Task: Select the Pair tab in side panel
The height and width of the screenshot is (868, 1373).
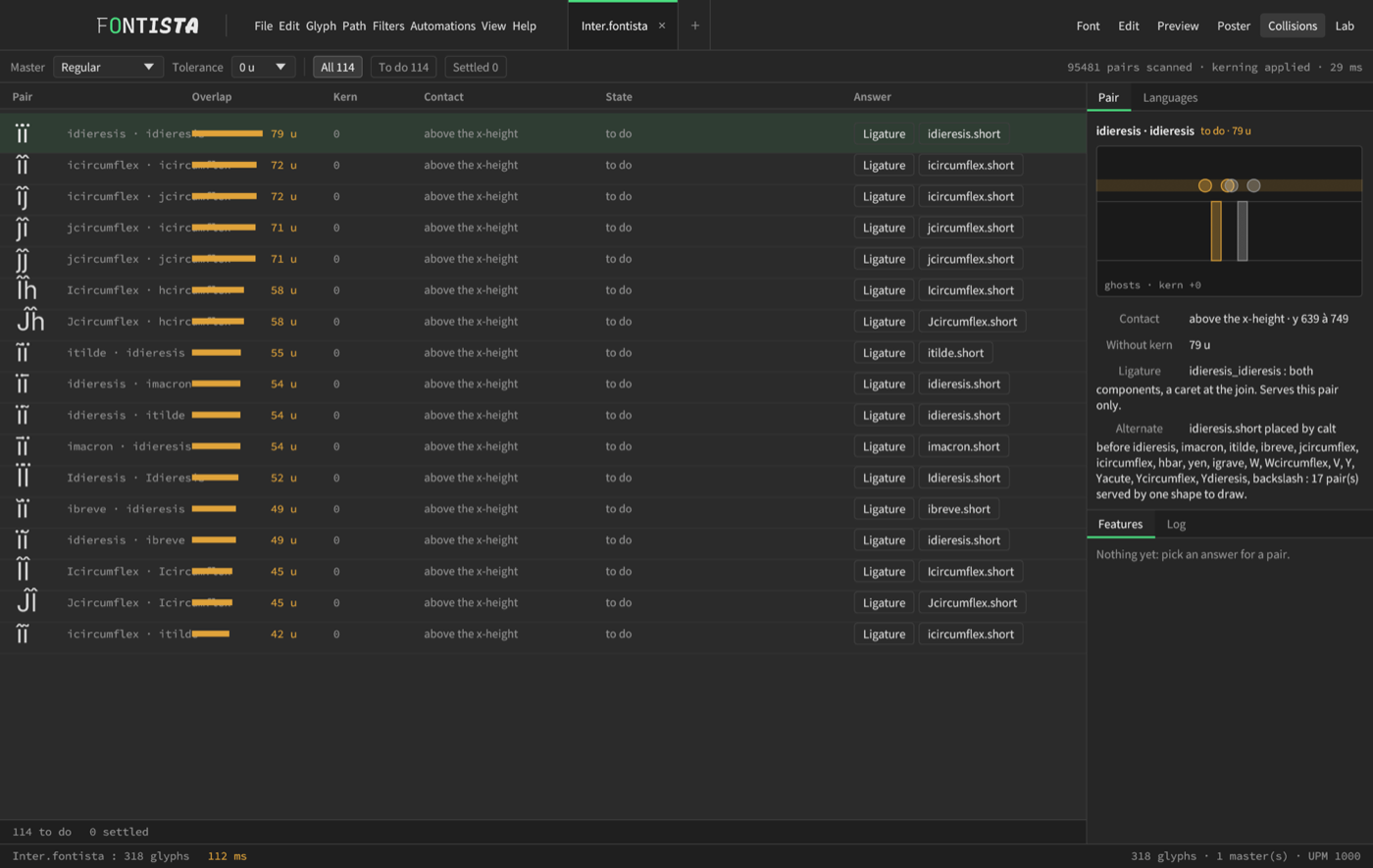Action: tap(1108, 97)
